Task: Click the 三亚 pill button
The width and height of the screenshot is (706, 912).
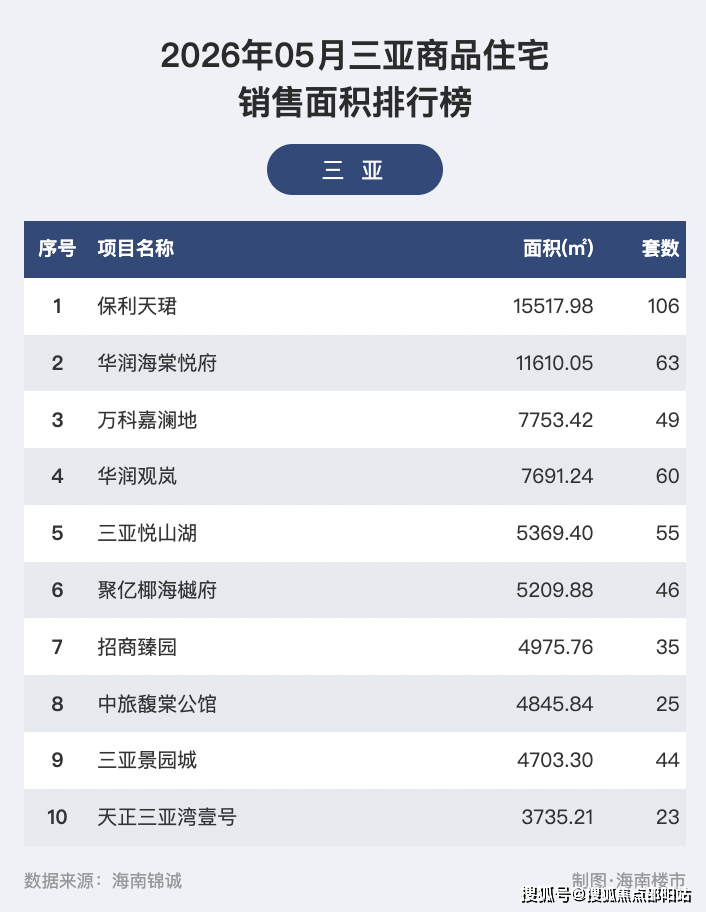Action: click(355, 170)
